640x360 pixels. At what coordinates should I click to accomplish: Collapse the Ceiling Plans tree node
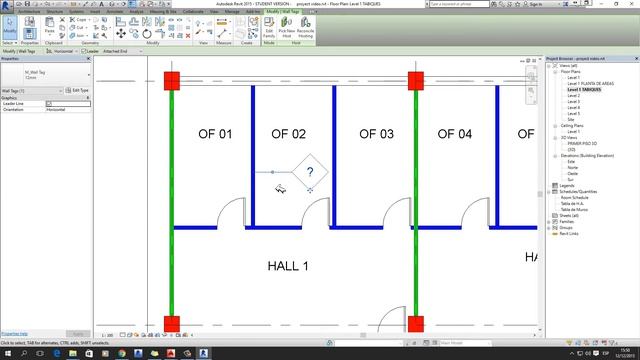pos(555,126)
